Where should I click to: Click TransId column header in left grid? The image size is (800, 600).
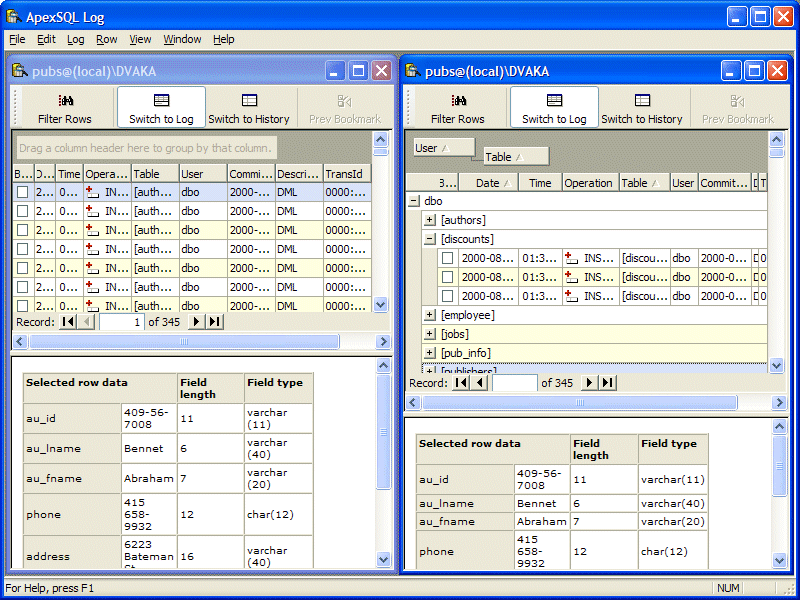pyautogui.click(x=347, y=174)
